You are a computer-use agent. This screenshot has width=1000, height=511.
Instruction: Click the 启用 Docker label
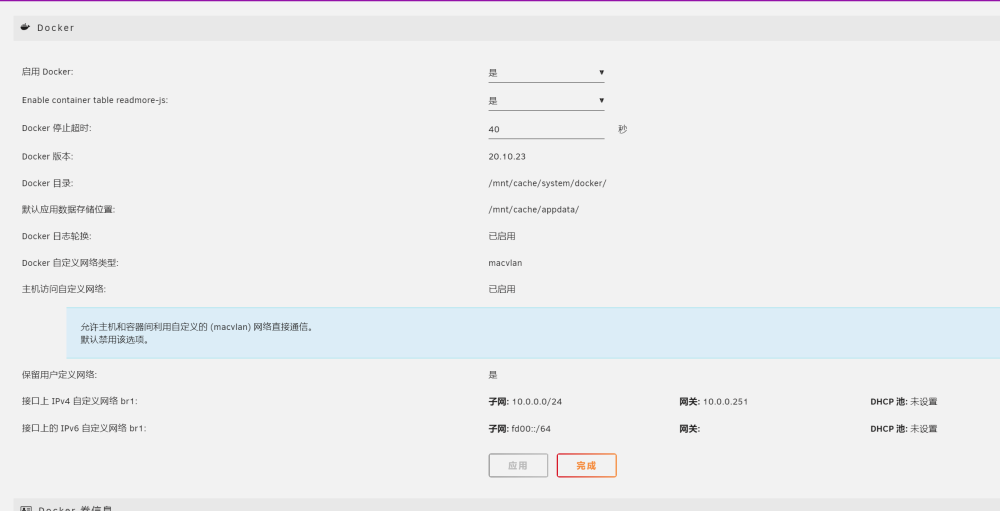(x=47, y=72)
